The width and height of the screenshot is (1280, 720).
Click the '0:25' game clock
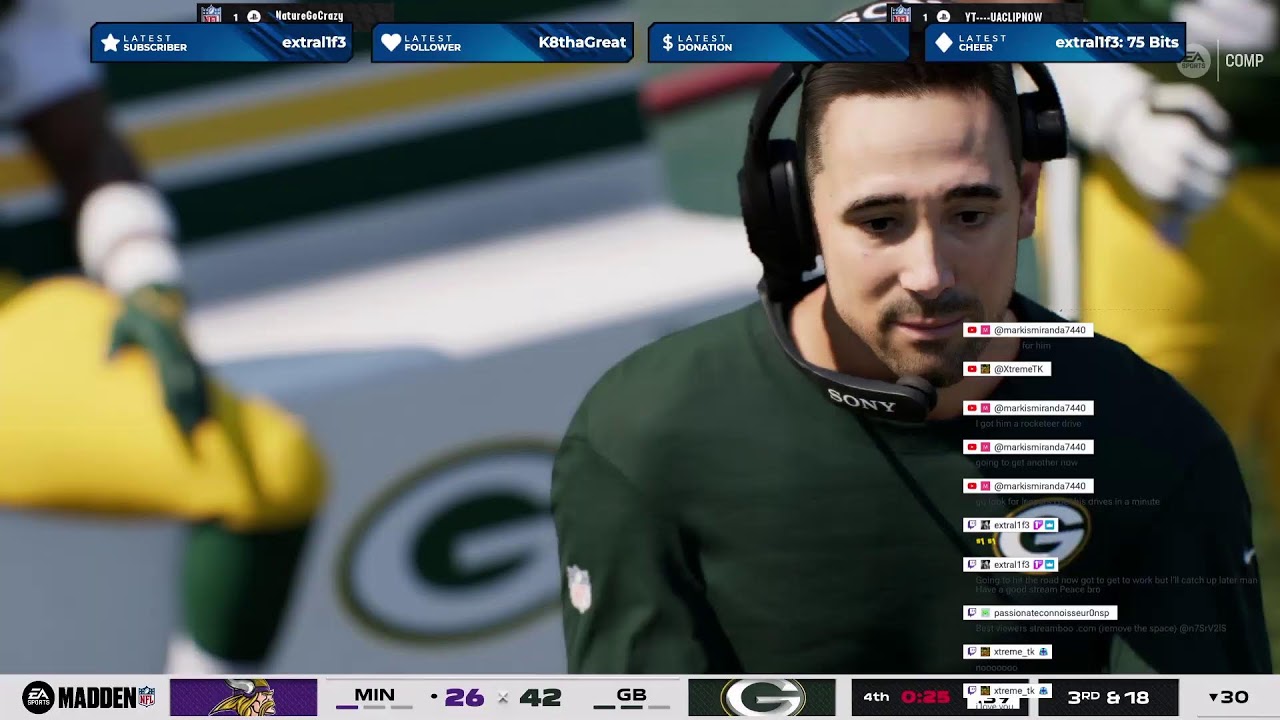924,697
